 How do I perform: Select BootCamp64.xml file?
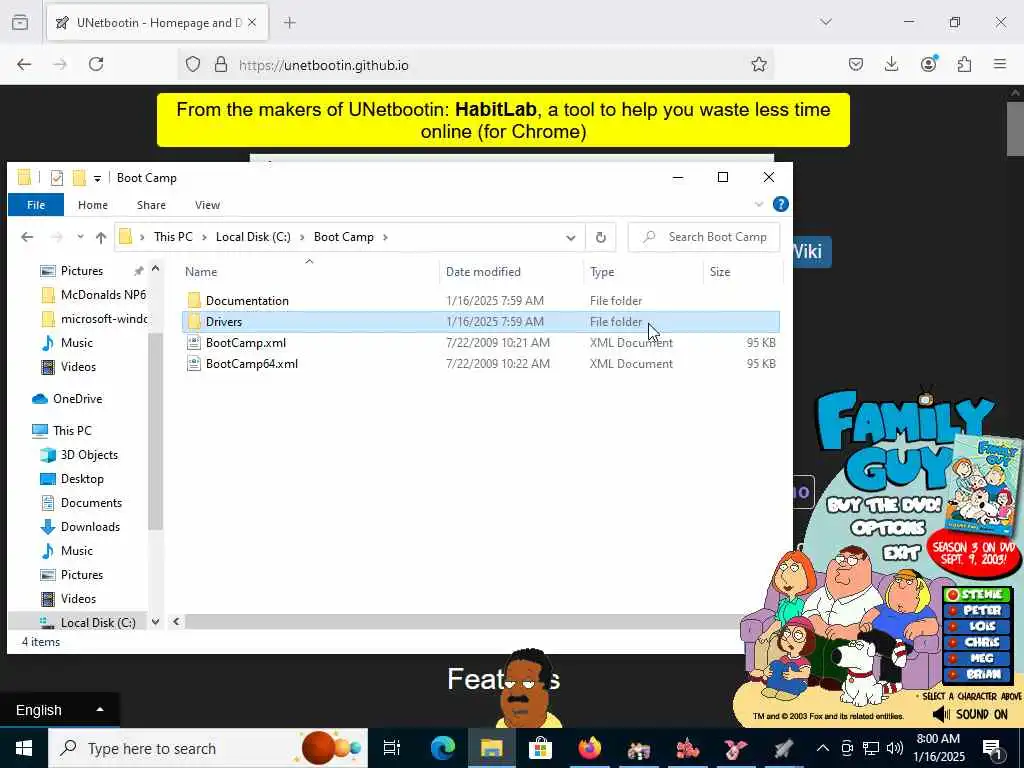251,364
